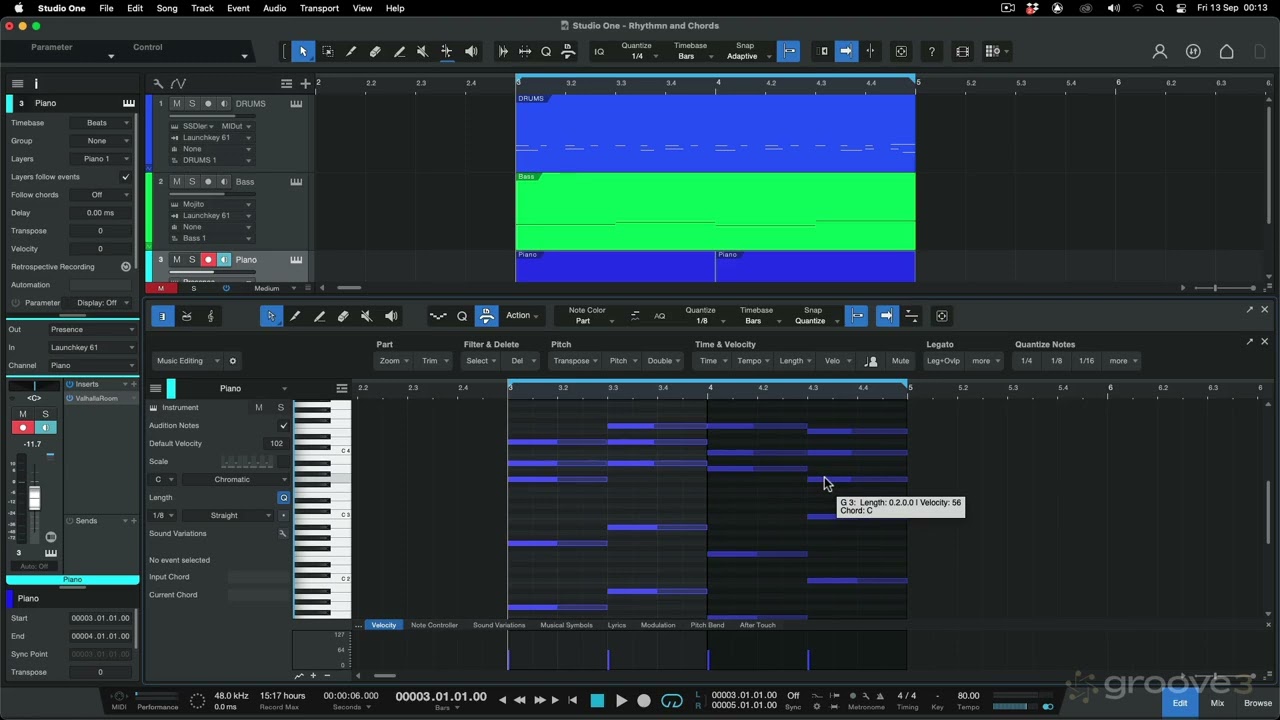Open the Layers Piano 1 dropdown
Screen dimensions: 1280x720
coord(102,159)
